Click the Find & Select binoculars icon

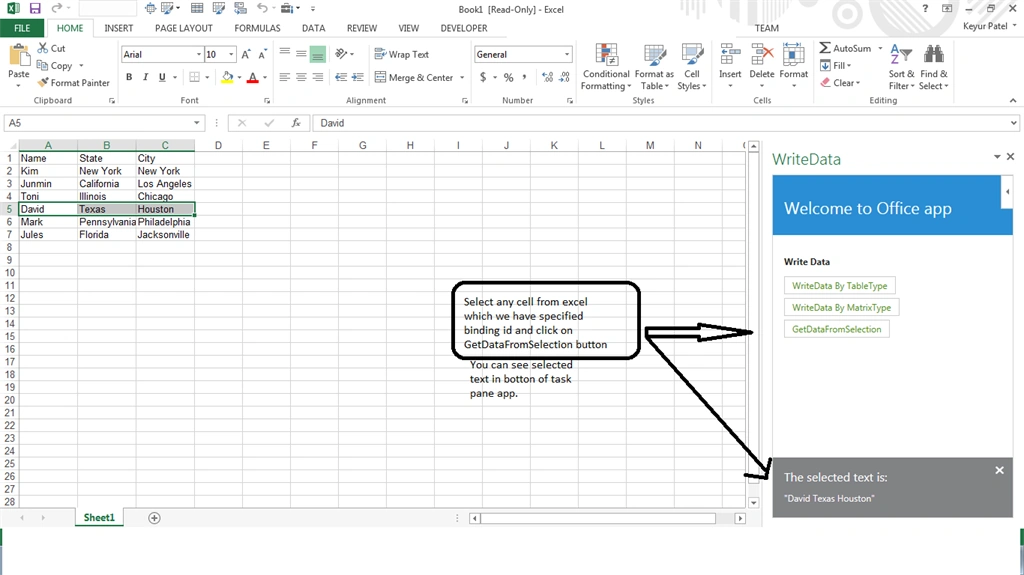tap(934, 55)
